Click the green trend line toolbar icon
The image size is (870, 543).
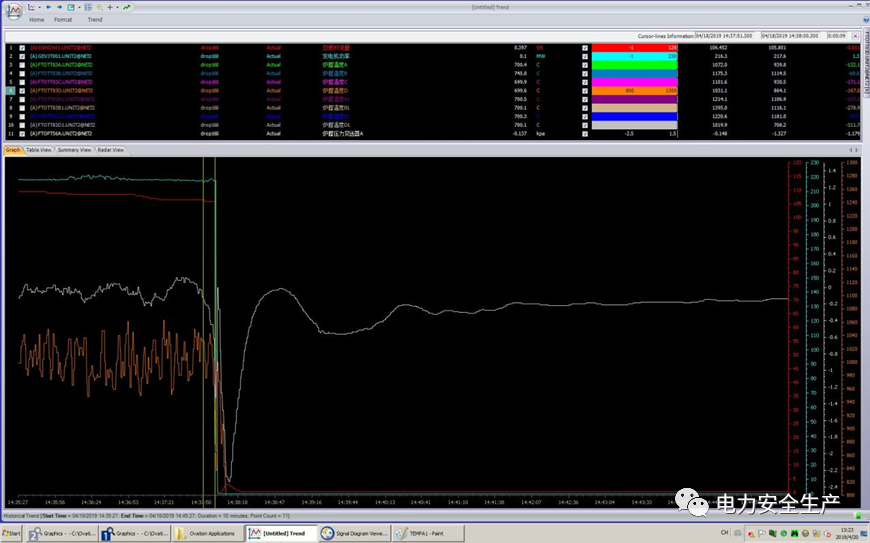[126, 7]
